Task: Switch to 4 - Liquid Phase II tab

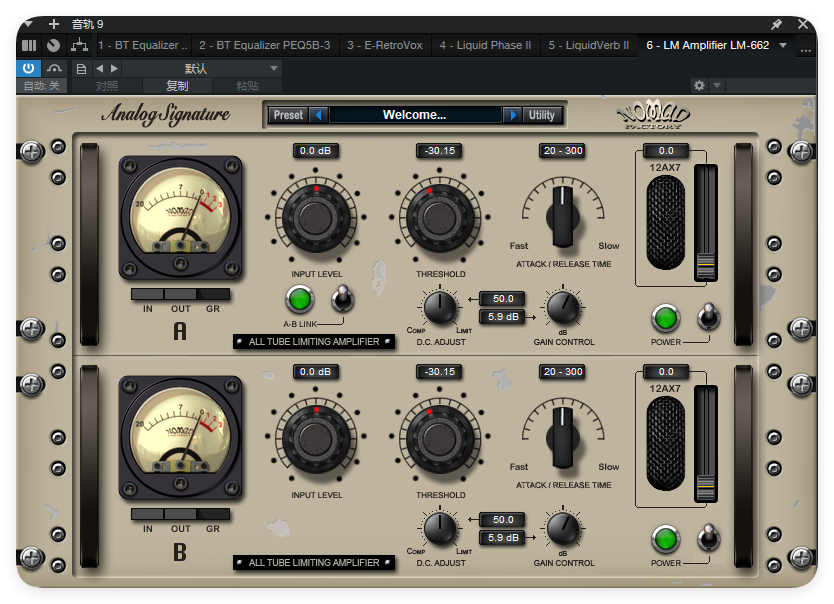Action: 485,45
